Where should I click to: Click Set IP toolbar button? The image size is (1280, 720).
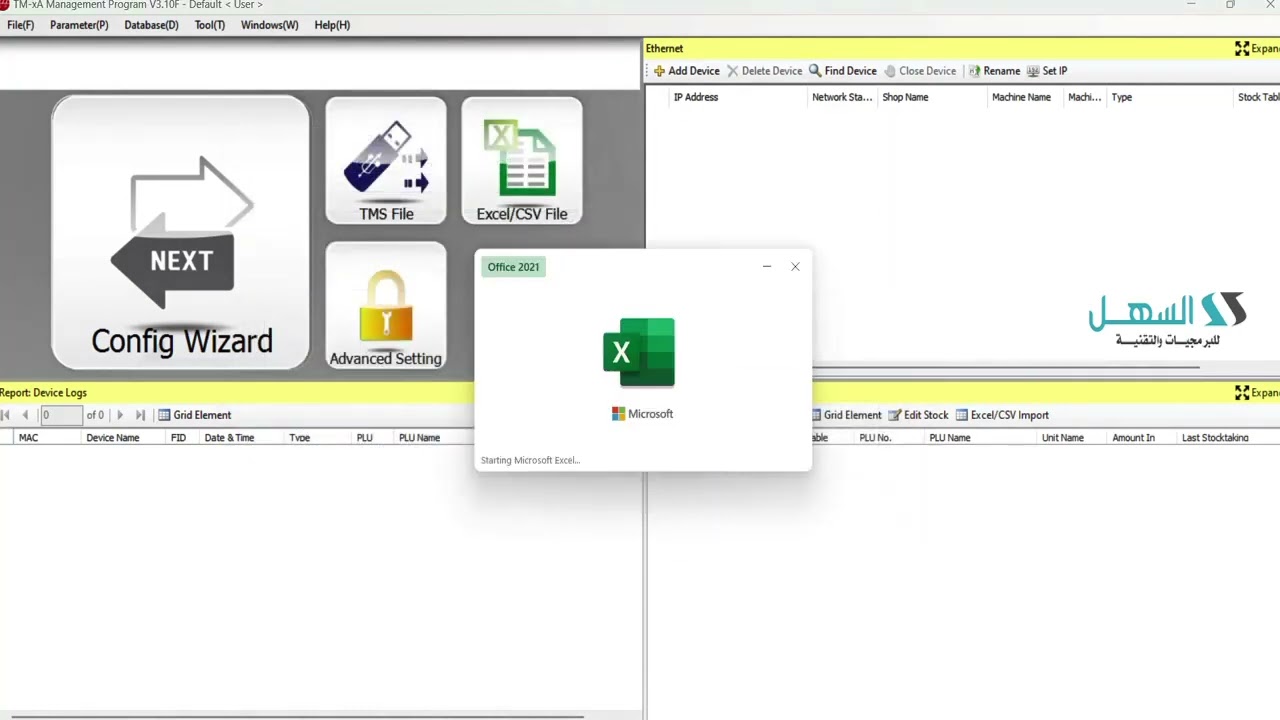click(1047, 71)
